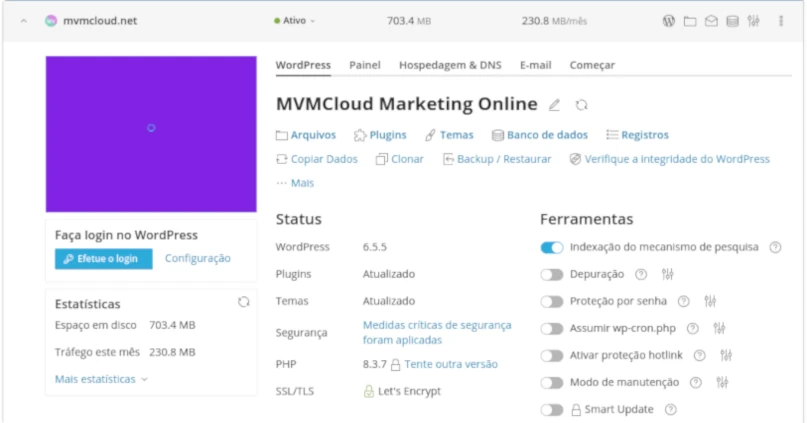Open file manager folder icon in header
The width and height of the screenshot is (807, 423).
coord(690,21)
